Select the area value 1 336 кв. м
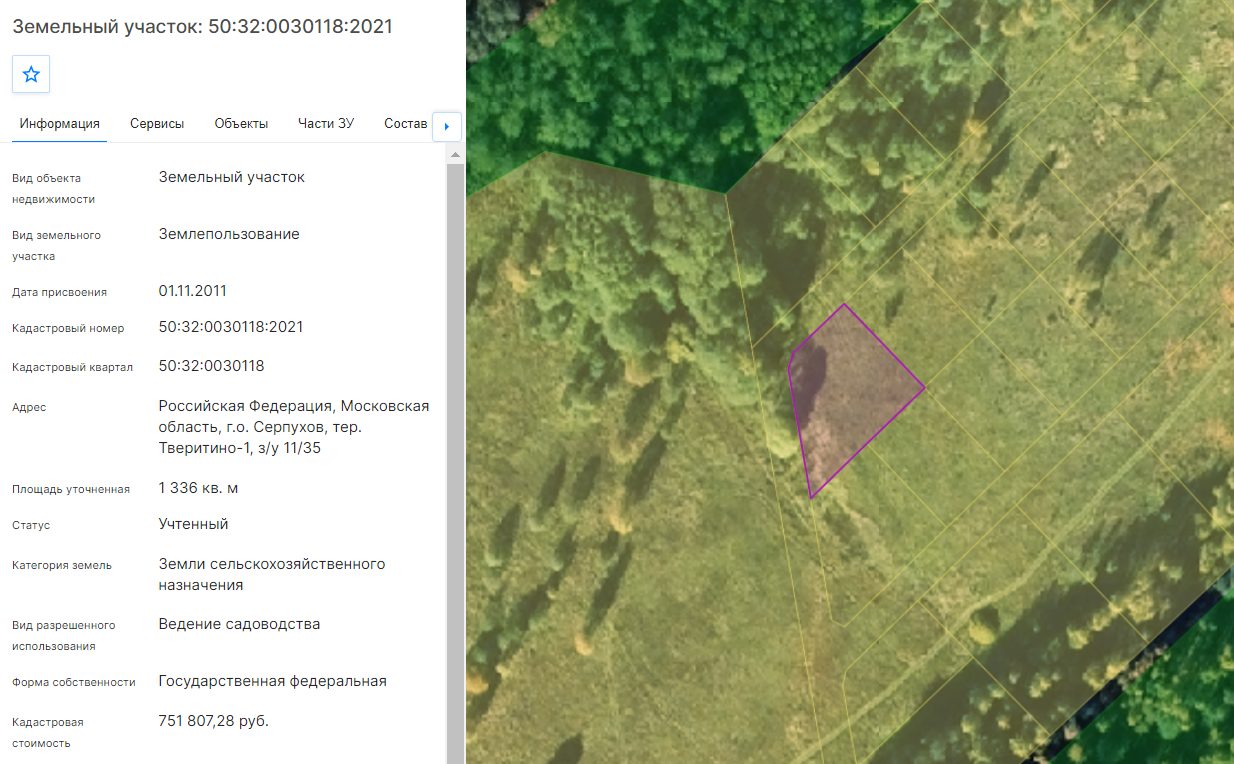 [x=198, y=488]
